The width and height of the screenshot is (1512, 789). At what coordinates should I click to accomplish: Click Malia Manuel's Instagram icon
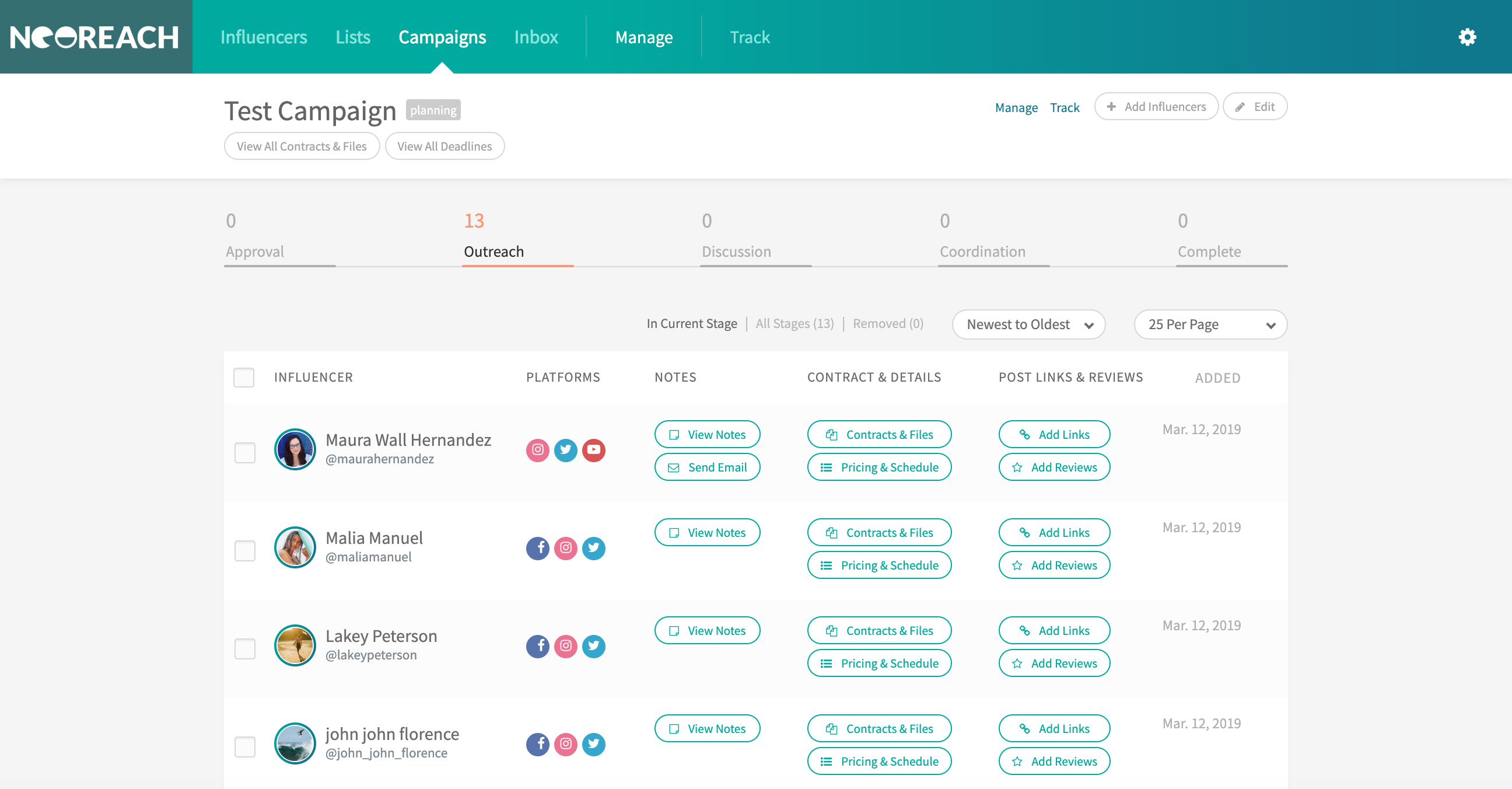pos(565,548)
